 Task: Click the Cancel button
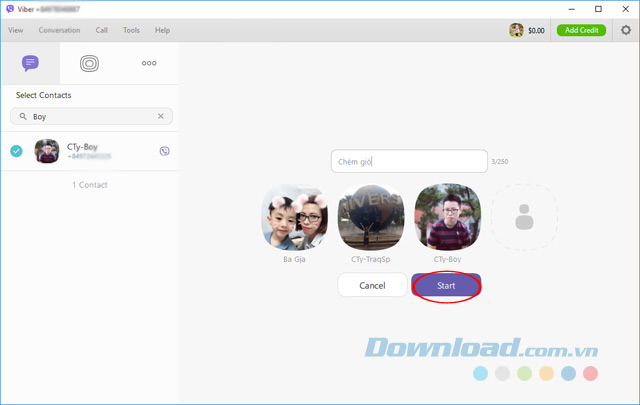point(372,285)
